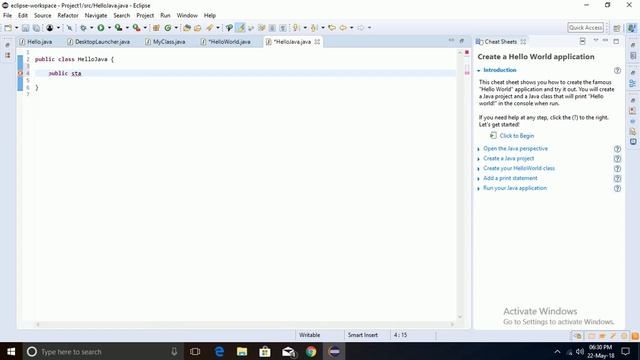Click the Debug bug toolbar icon
Screen dimensions: 640x360
coord(83,28)
